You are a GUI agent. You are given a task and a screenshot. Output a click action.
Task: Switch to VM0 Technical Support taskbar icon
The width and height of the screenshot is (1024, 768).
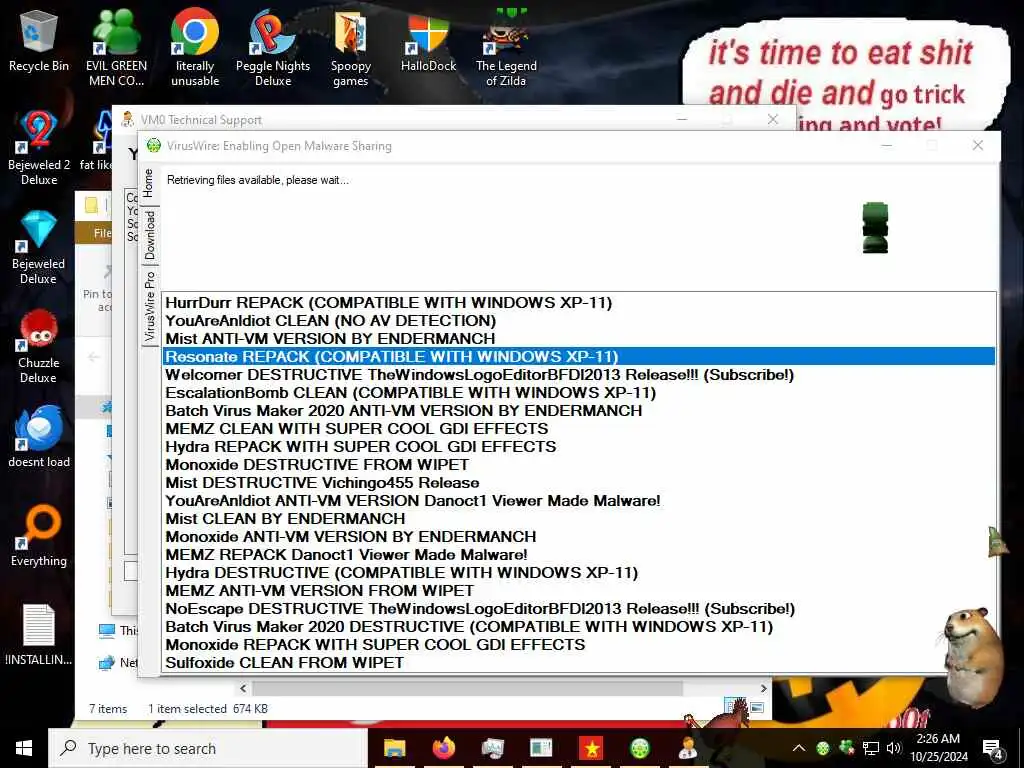[x=688, y=748]
